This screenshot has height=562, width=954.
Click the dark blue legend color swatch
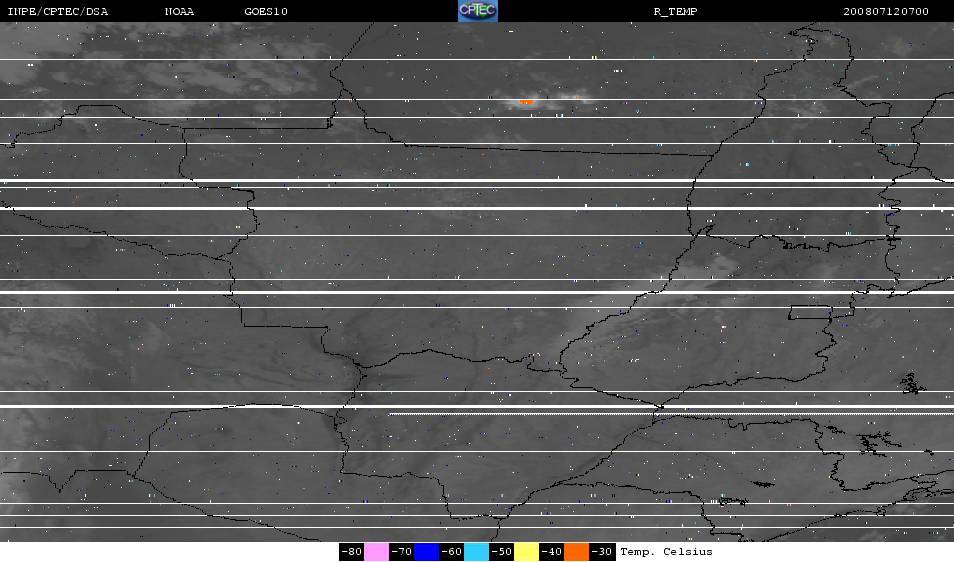(427, 552)
